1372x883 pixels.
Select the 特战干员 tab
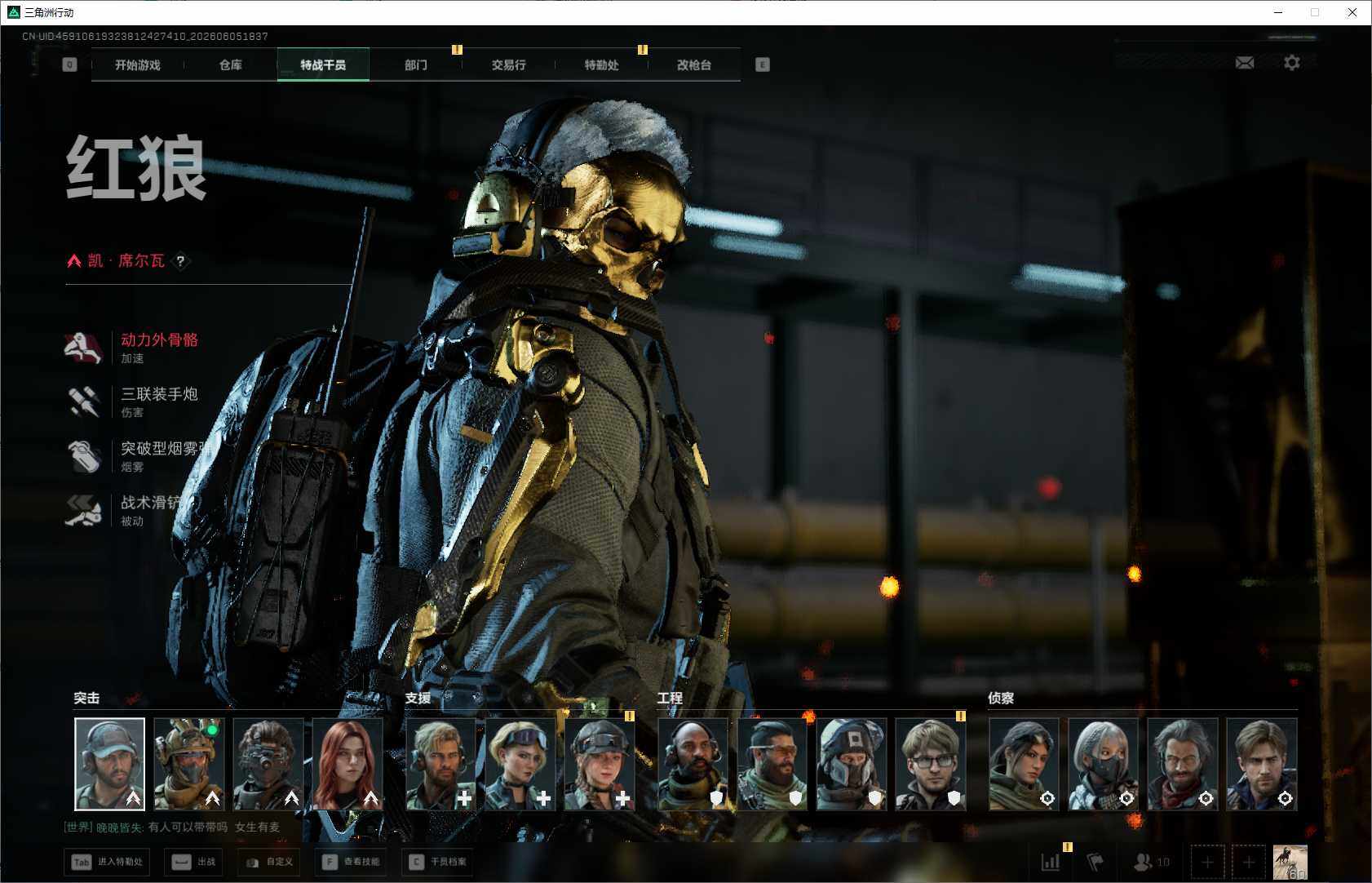point(323,64)
